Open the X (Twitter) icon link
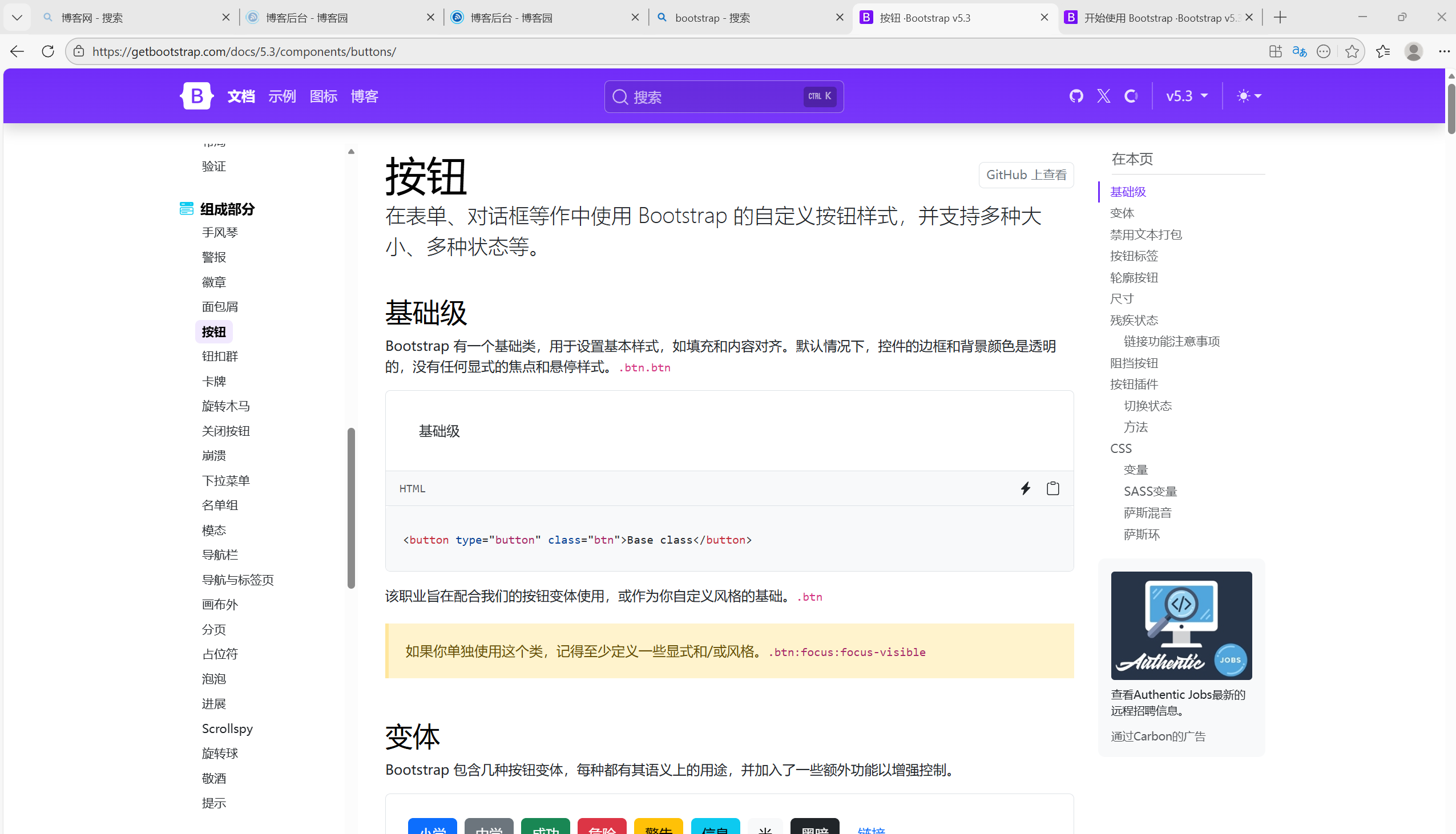 point(1103,96)
